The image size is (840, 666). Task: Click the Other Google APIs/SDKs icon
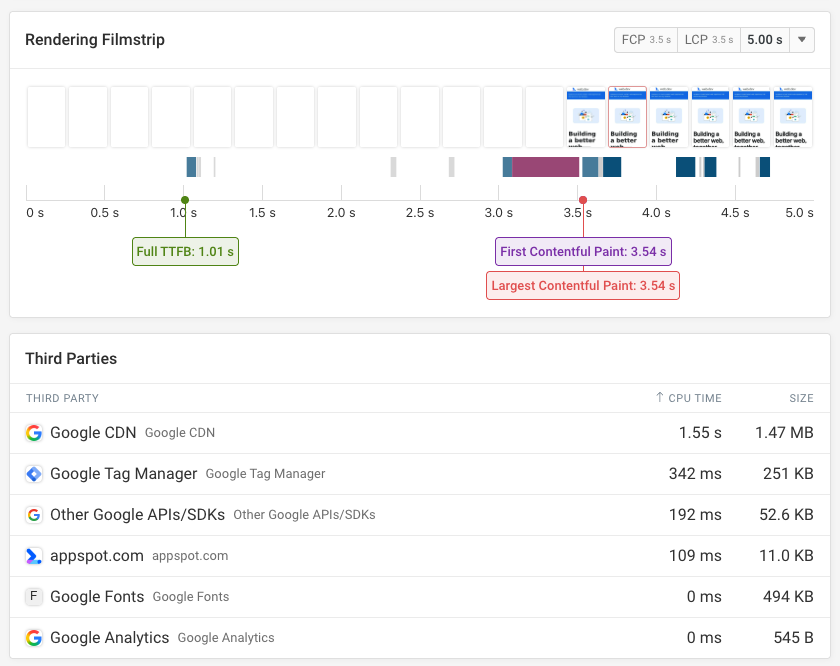(34, 515)
